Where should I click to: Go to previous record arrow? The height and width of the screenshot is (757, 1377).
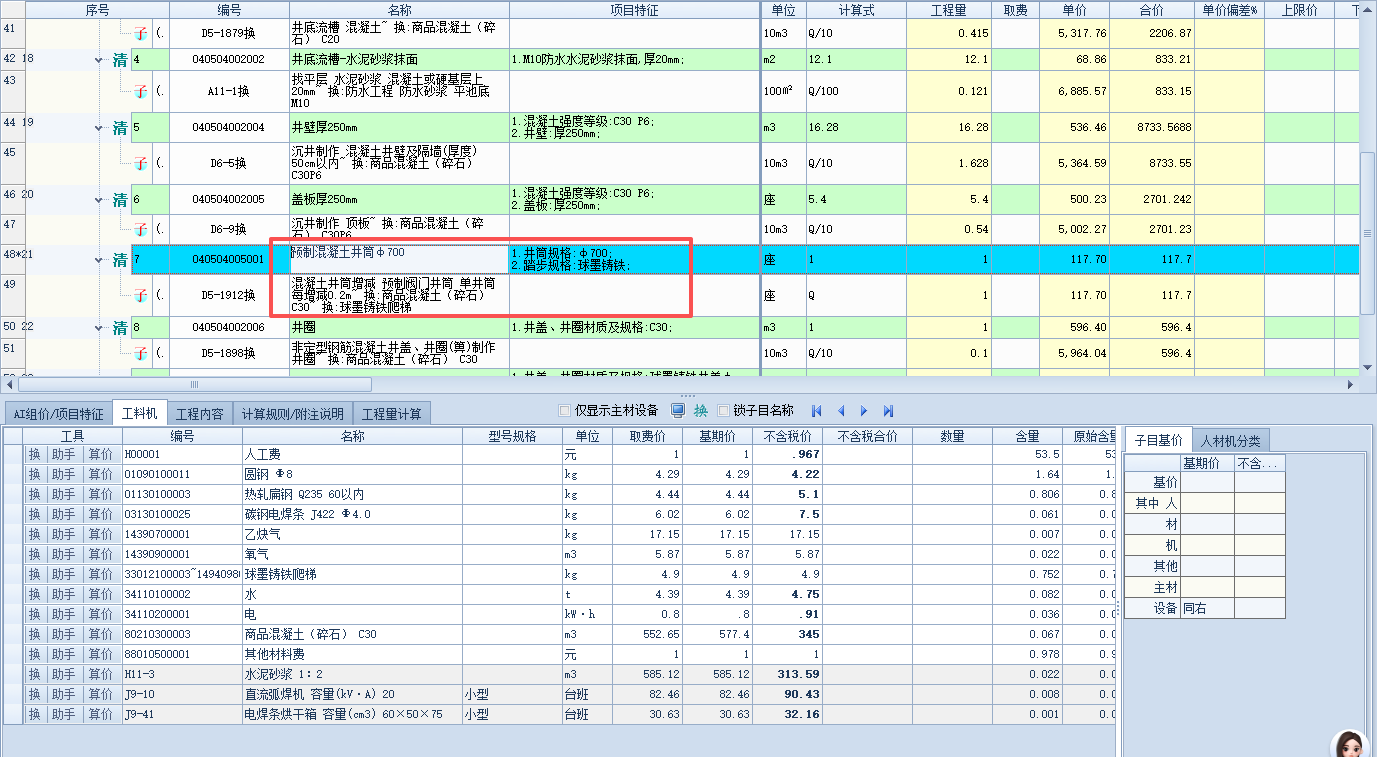click(x=841, y=411)
